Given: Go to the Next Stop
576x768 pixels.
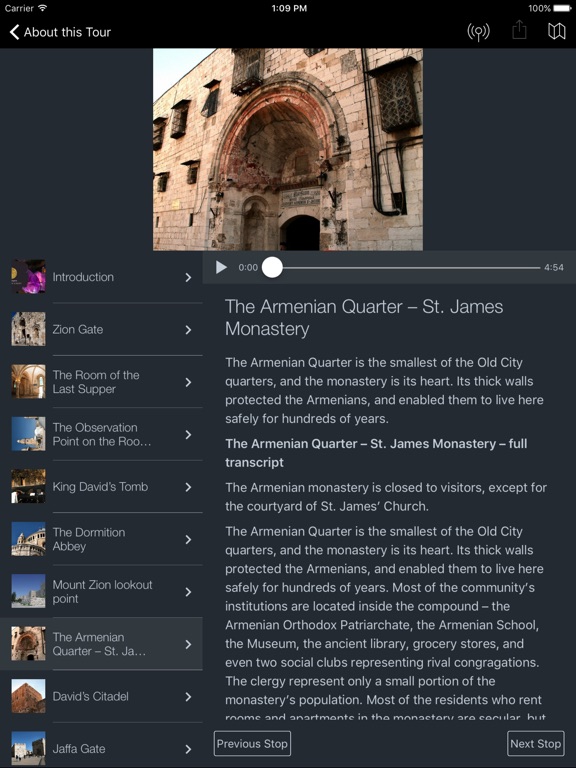Looking at the screenshot, I should click(x=535, y=744).
